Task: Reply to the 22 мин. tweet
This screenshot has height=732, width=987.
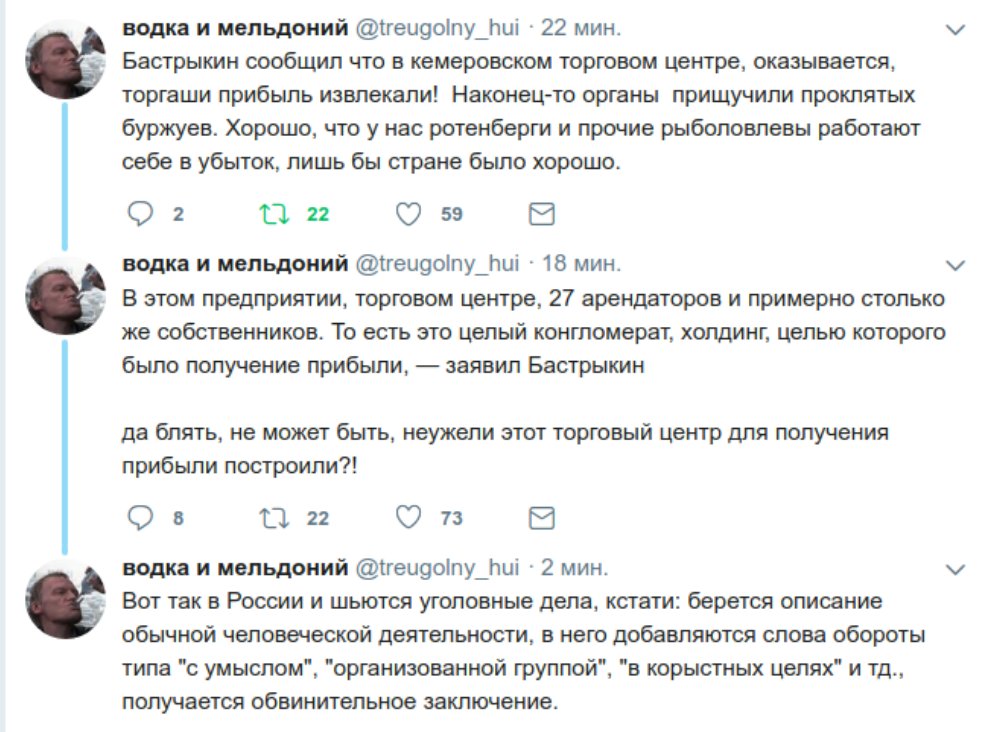Action: 140,214
